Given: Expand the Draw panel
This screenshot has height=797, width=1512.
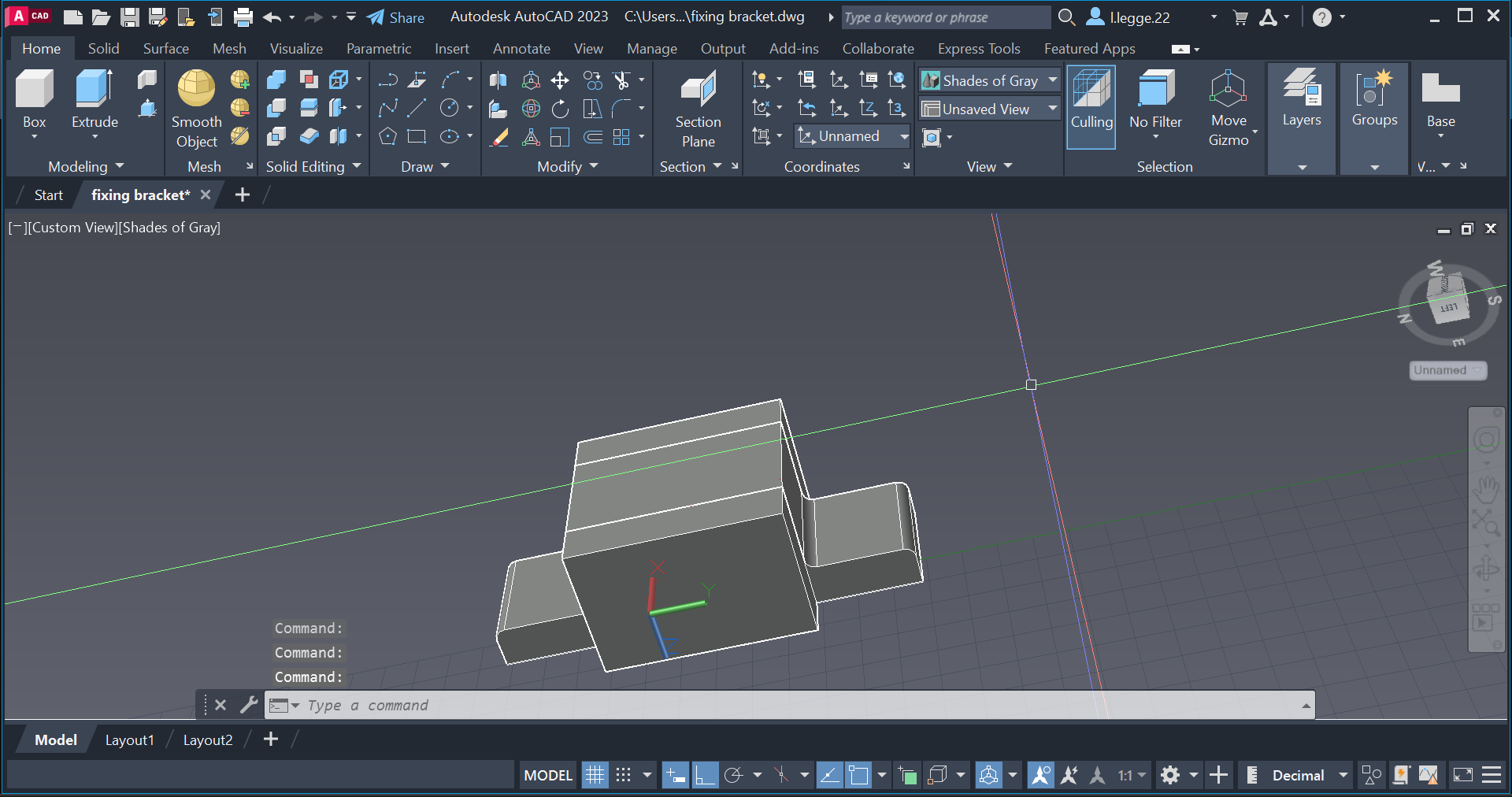Looking at the screenshot, I should (425, 166).
